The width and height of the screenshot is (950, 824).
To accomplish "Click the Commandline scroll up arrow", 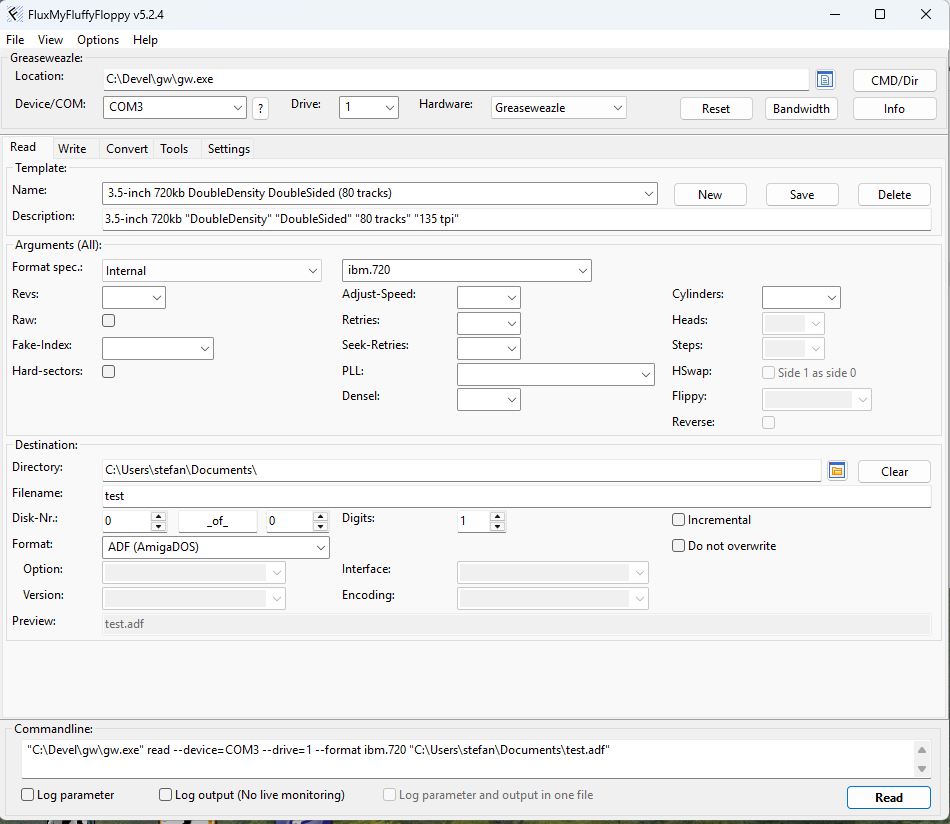I will 922,750.
